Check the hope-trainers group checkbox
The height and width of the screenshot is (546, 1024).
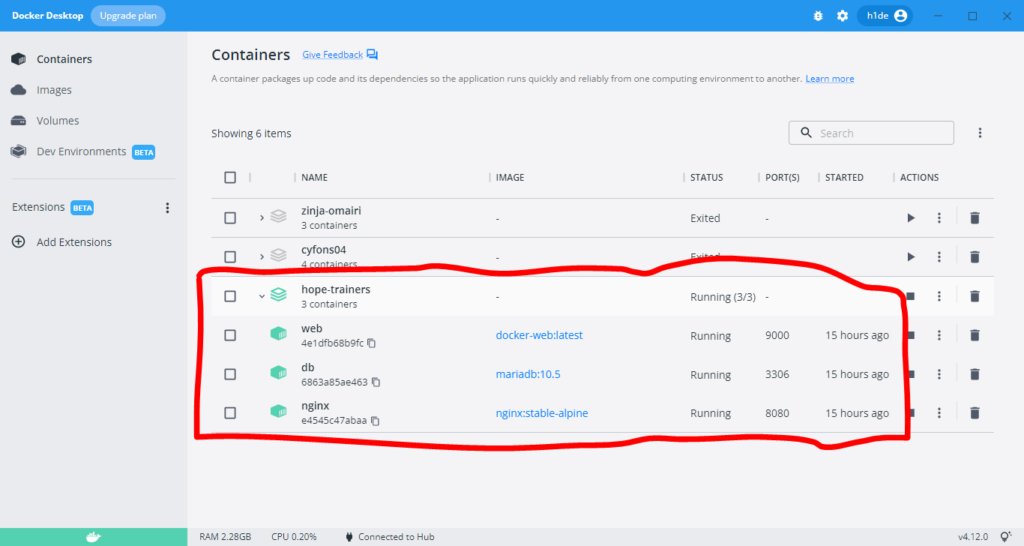(230, 296)
